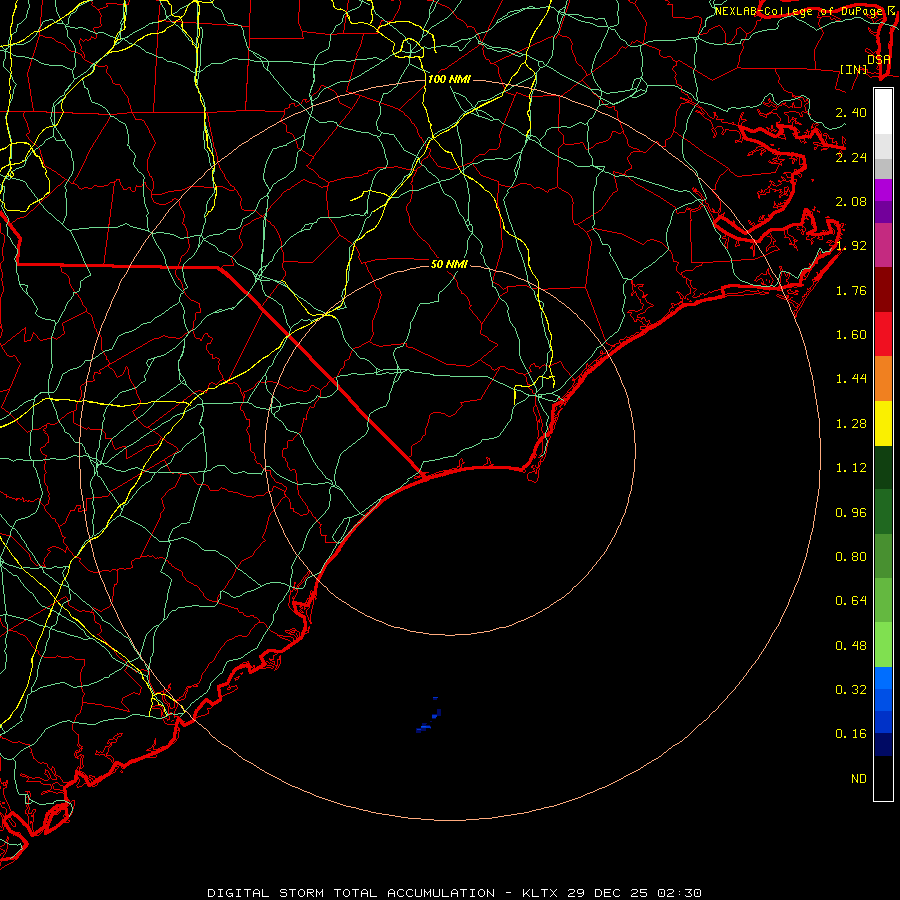Screen dimensions: 900x900
Task: Click the ND legend label
Action: (859, 779)
